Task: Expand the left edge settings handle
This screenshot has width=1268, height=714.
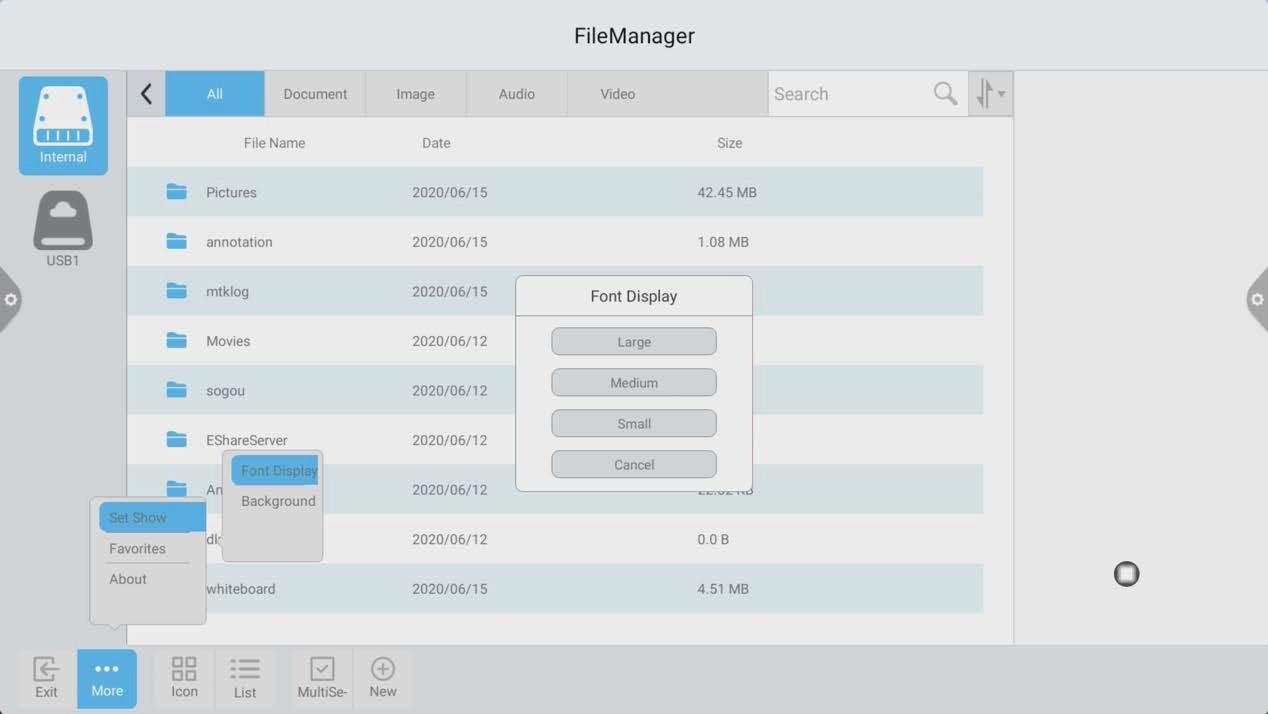Action: click(x=10, y=300)
